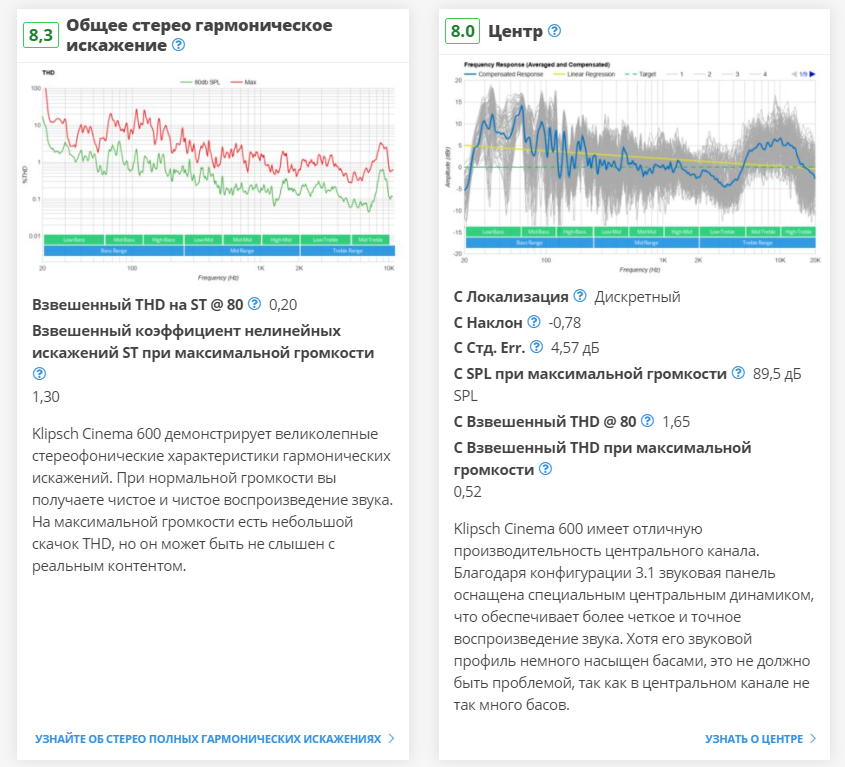The image size is (845, 767).
Task: Click help icon after С SPL при максимальной громкости
Action: [738, 373]
